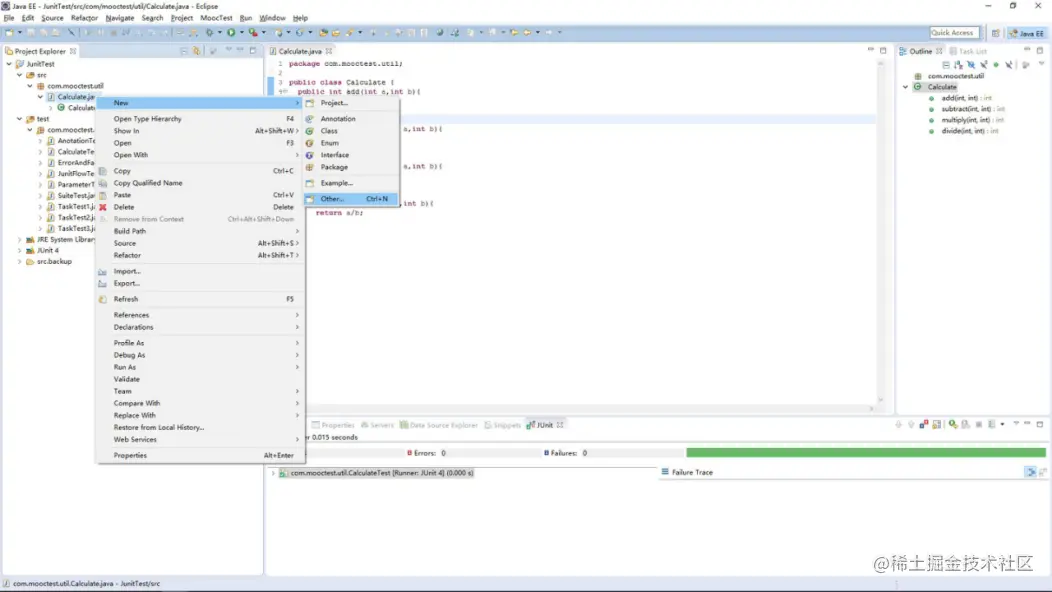
Task: Choose Example... in the New submenu
Action: point(352,183)
